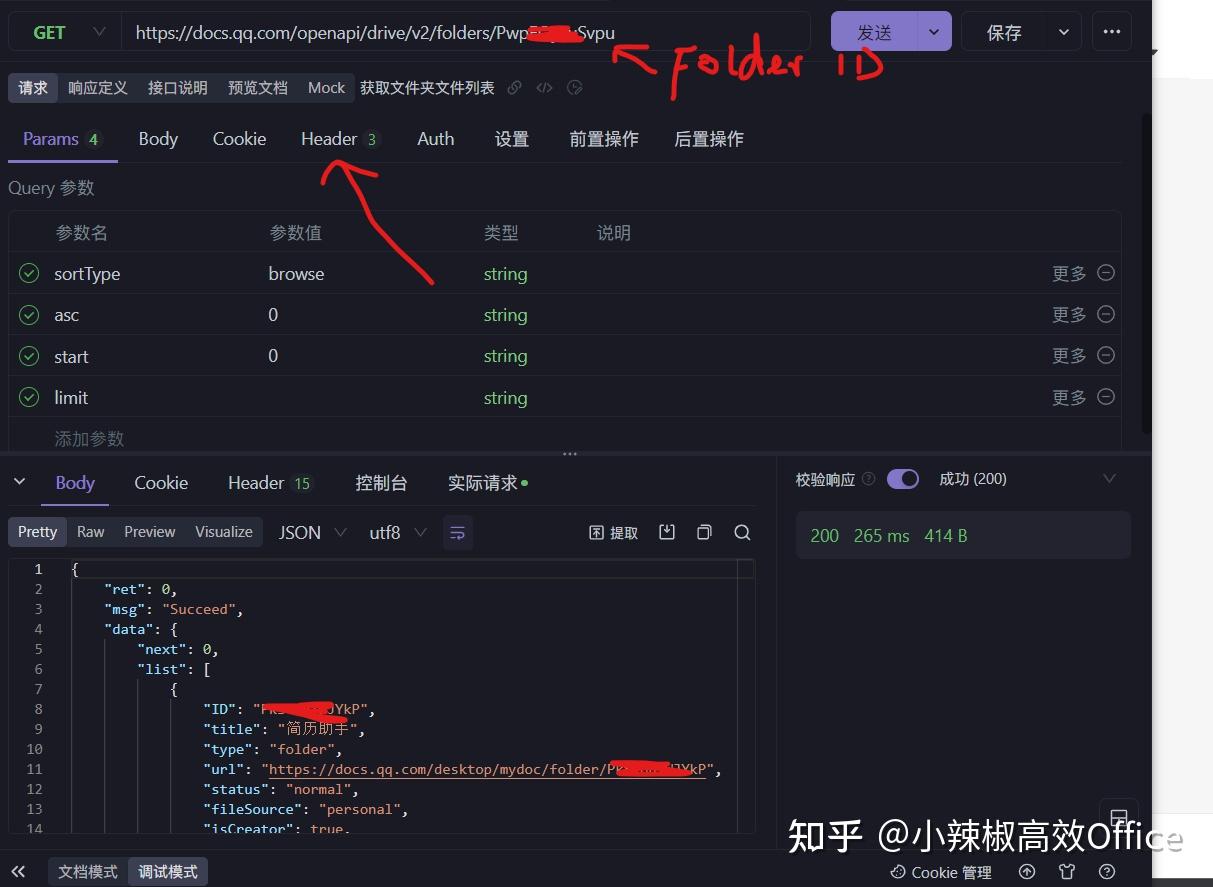Disable the limit parameter checkmark
The height and width of the screenshot is (887, 1213).
point(28,396)
